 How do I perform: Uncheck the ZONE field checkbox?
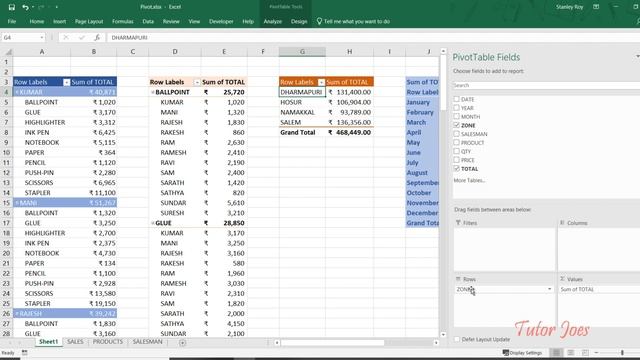tap(456, 125)
